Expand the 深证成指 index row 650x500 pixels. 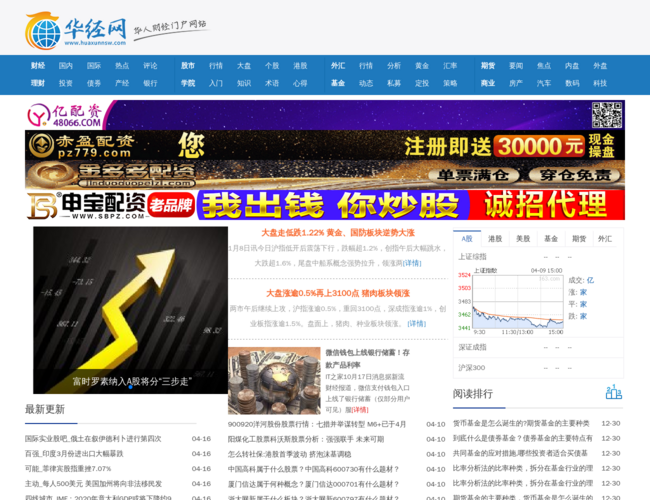(538, 347)
